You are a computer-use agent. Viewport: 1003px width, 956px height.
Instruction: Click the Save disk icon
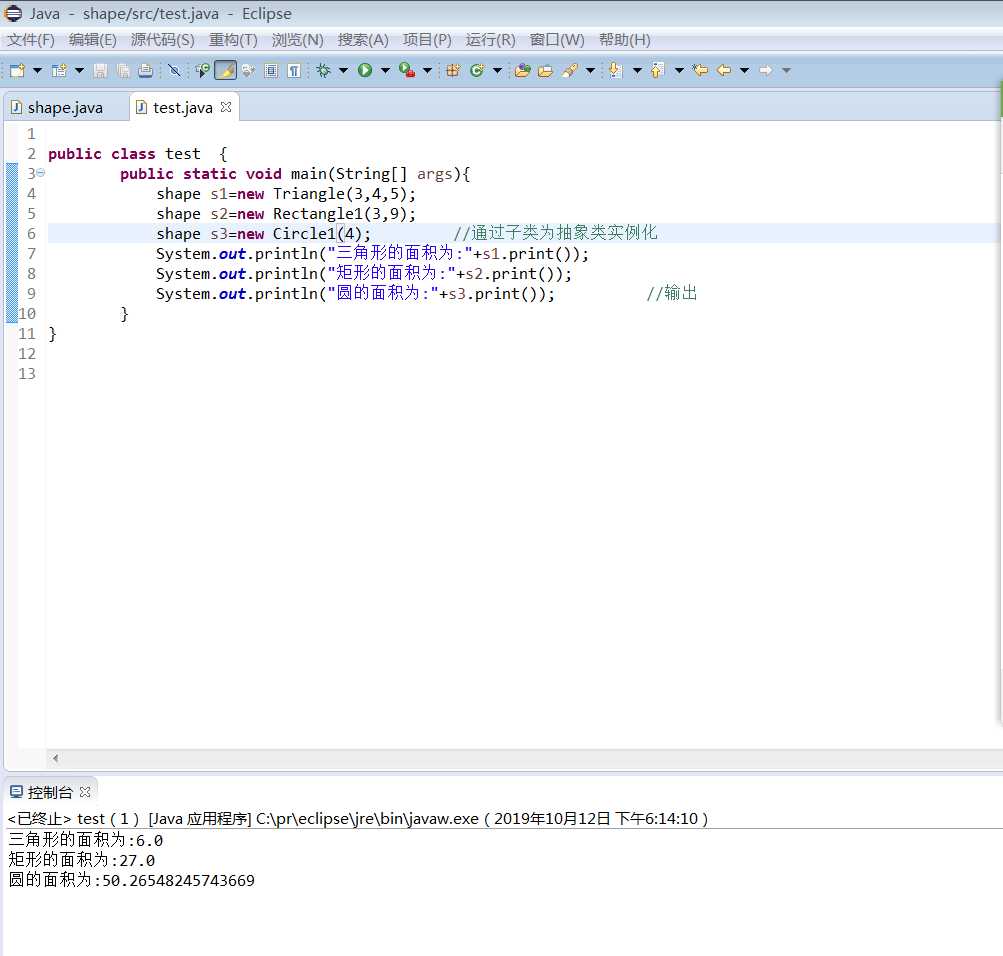coord(100,70)
